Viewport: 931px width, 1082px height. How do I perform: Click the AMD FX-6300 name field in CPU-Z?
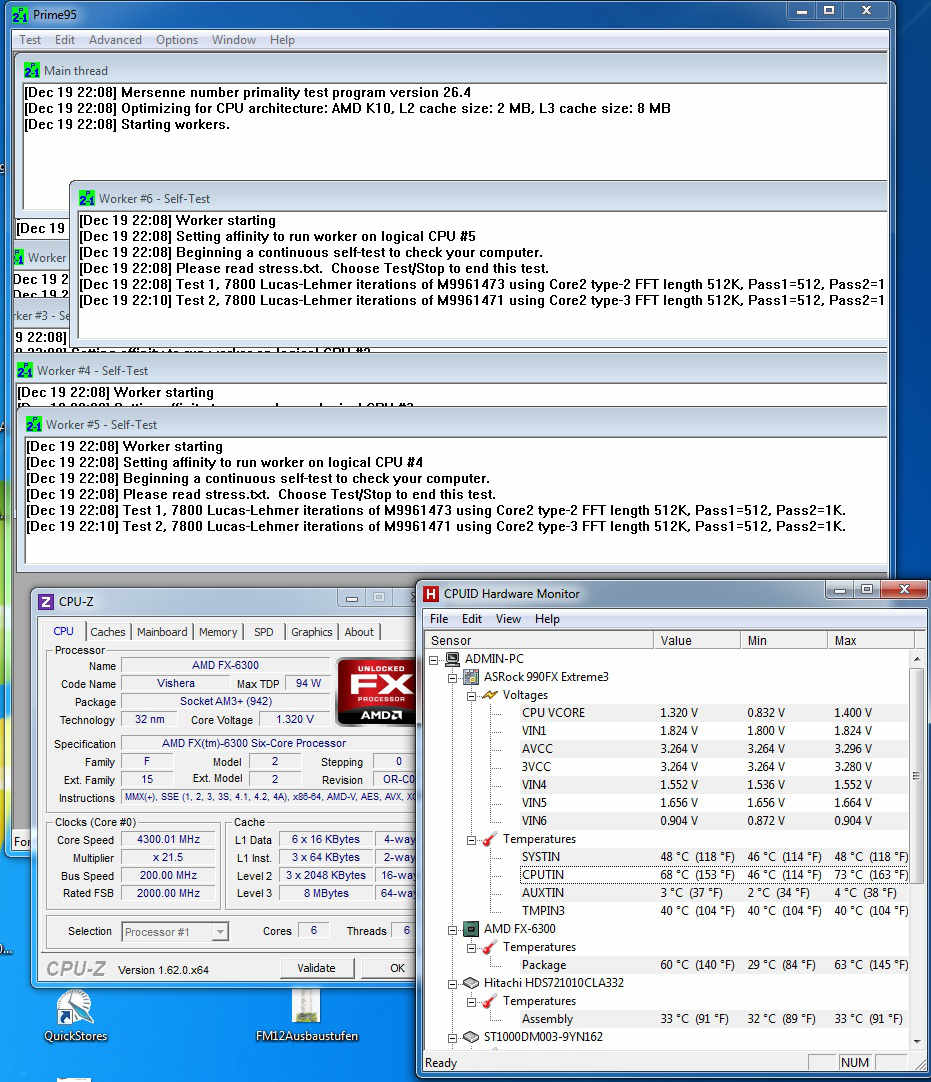pyautogui.click(x=226, y=665)
